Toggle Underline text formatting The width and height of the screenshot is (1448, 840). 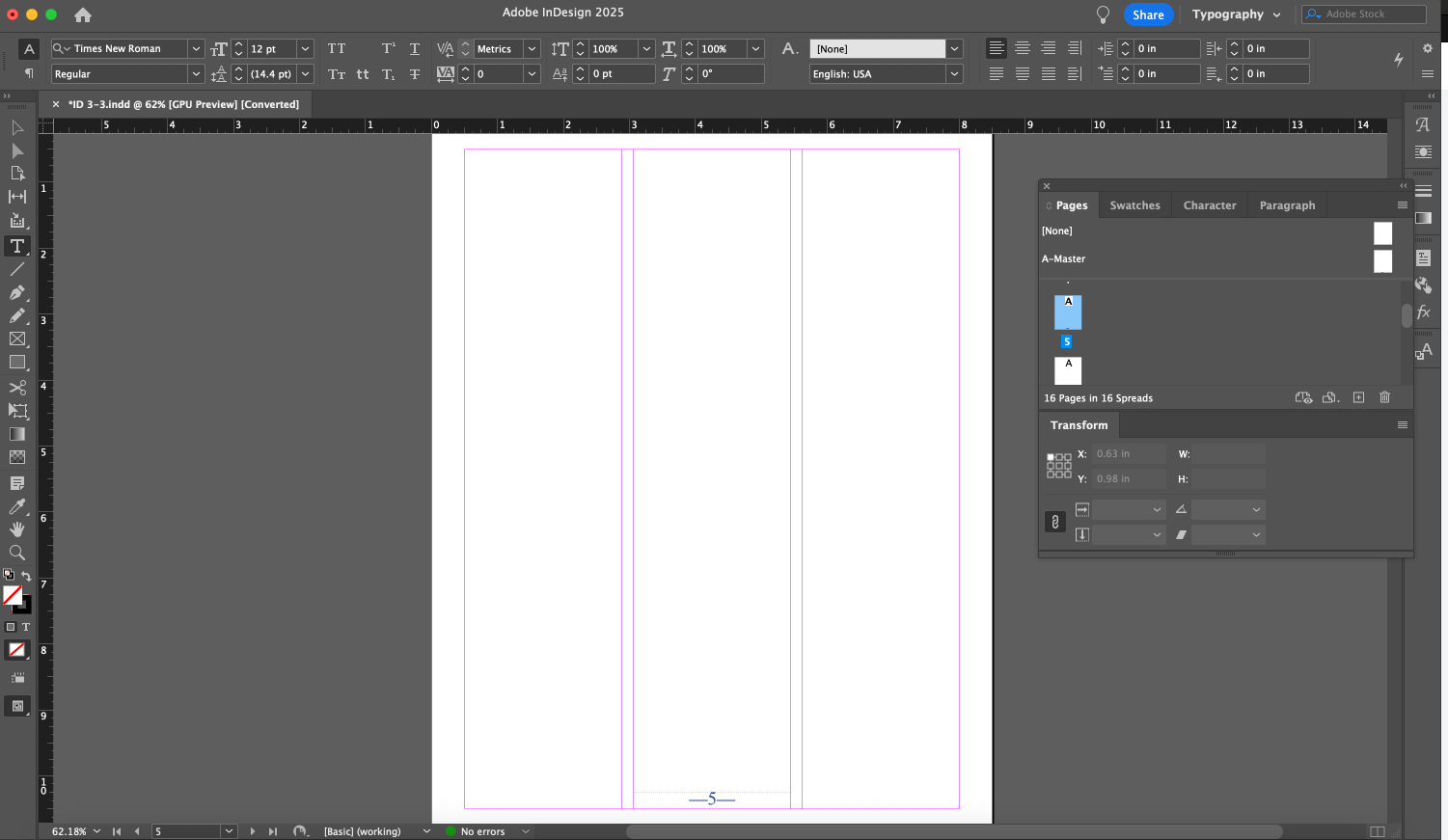click(415, 48)
